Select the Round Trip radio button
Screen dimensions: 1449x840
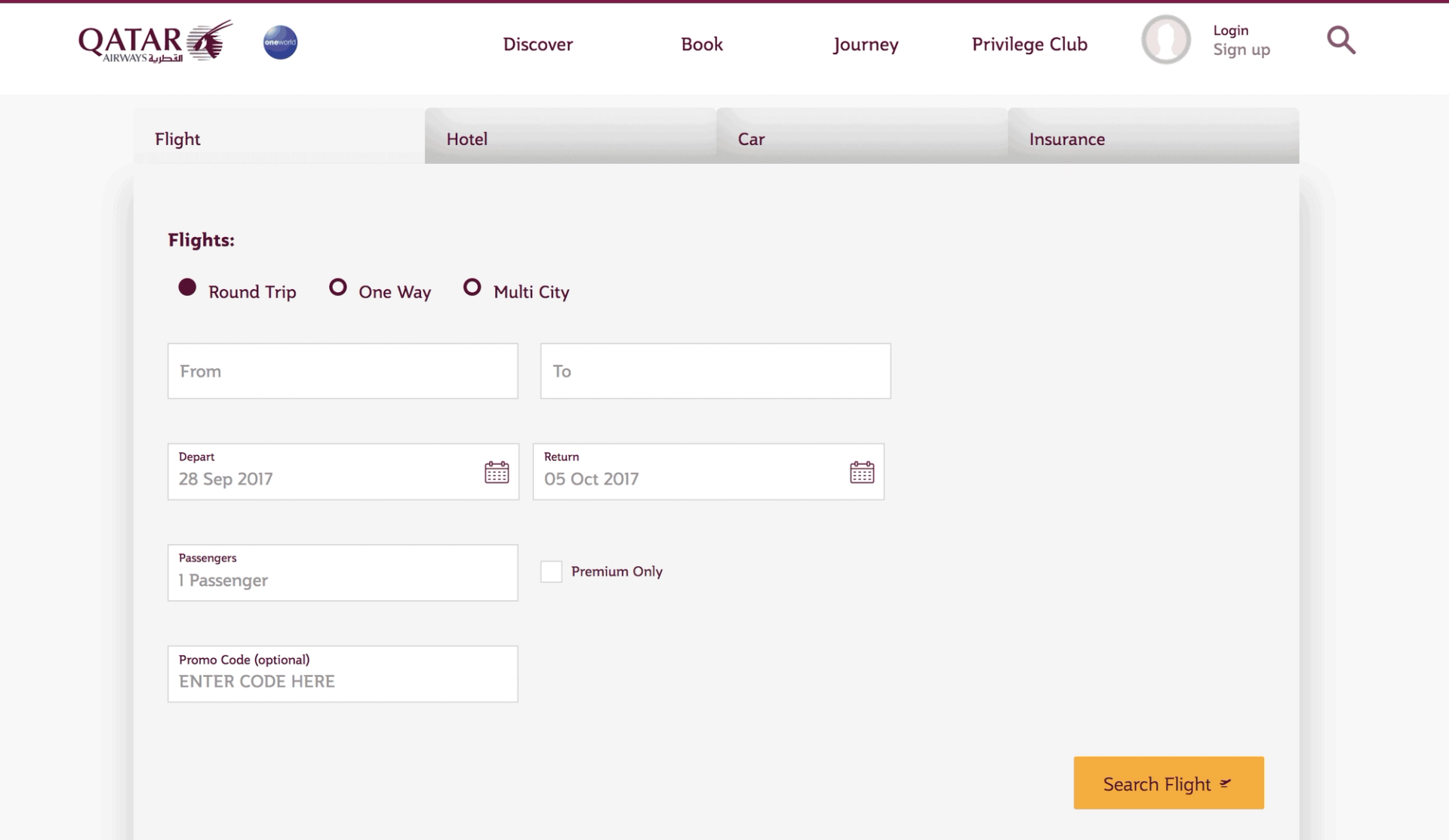187,288
